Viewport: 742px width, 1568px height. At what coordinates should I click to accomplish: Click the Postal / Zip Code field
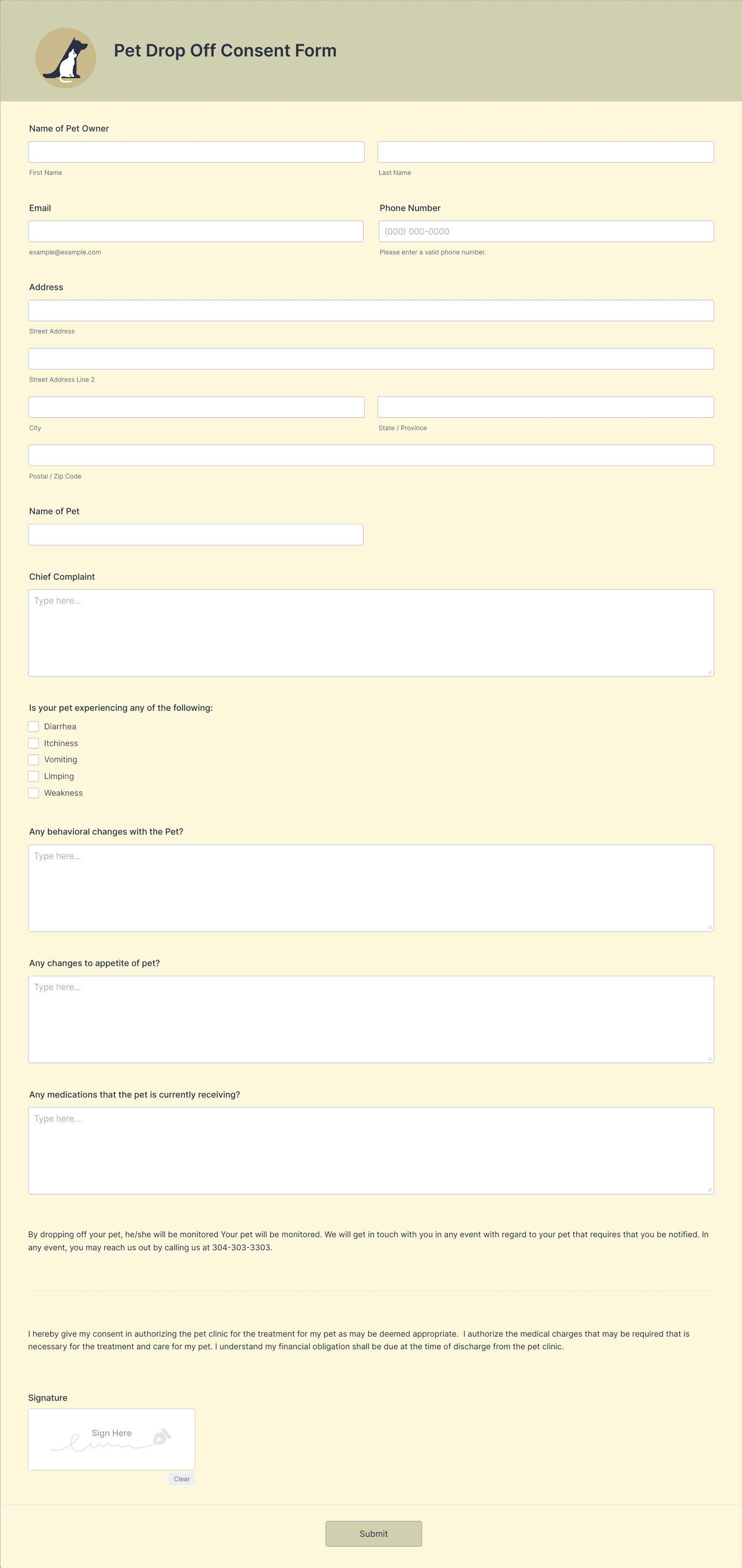[x=371, y=455]
